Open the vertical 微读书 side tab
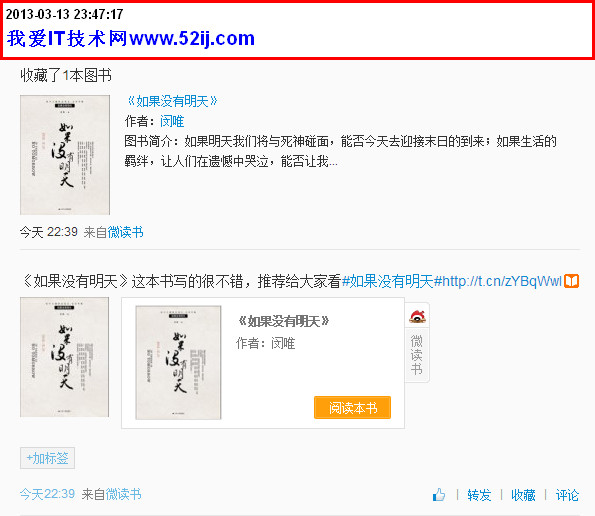Screen dimensions: 595x516 417,354
